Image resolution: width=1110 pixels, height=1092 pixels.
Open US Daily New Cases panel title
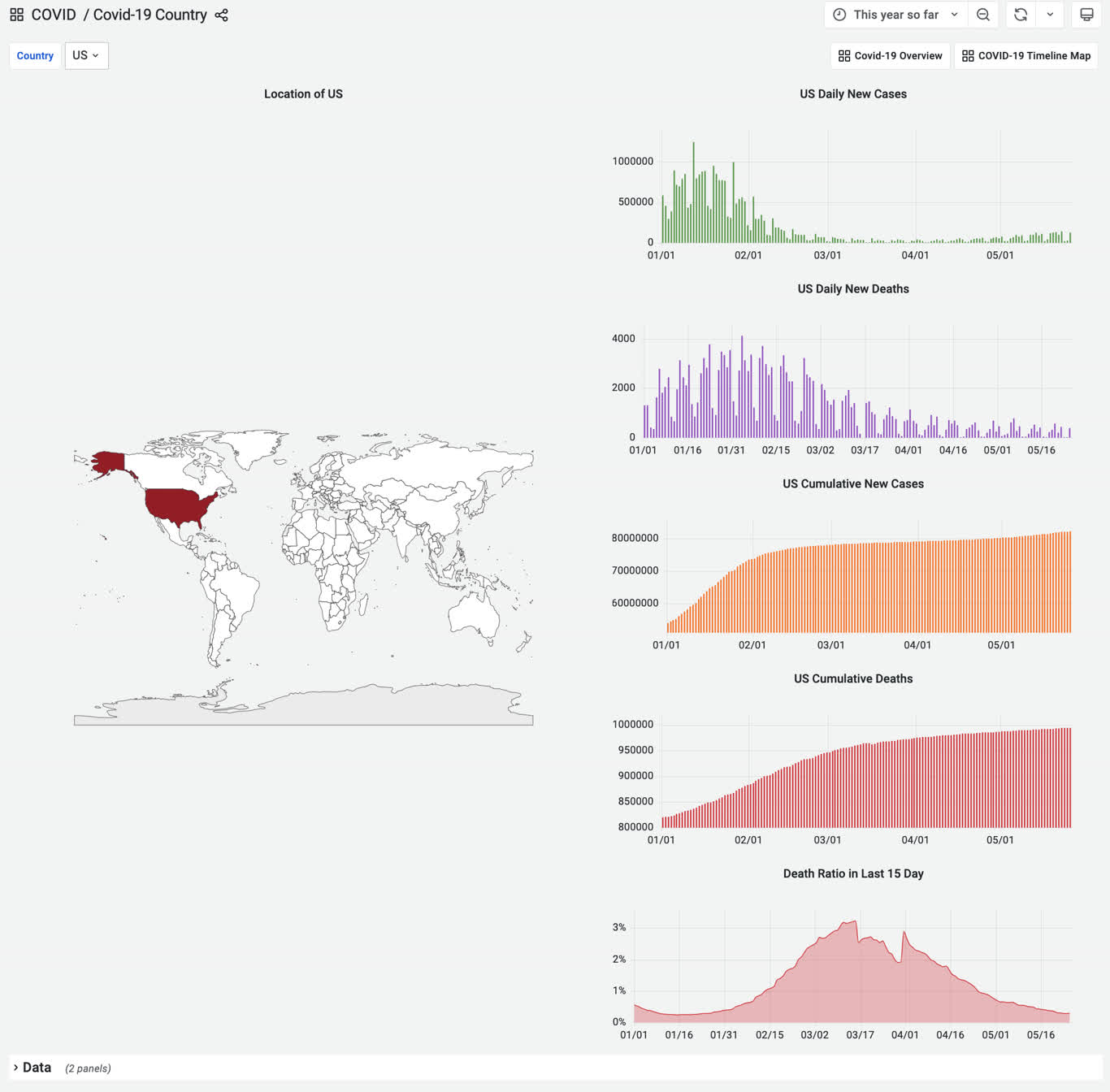pos(853,94)
